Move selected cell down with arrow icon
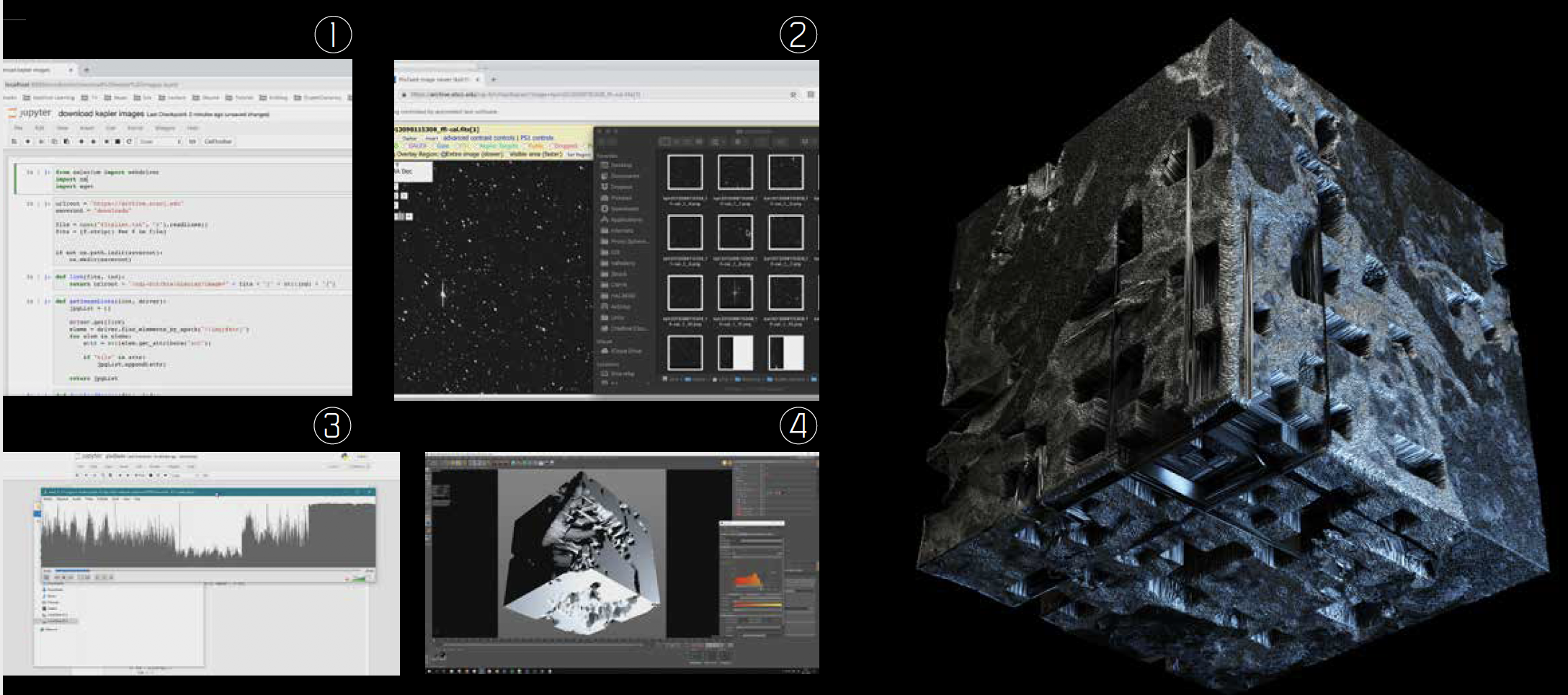This screenshot has height=695, width=1568. click(x=94, y=141)
